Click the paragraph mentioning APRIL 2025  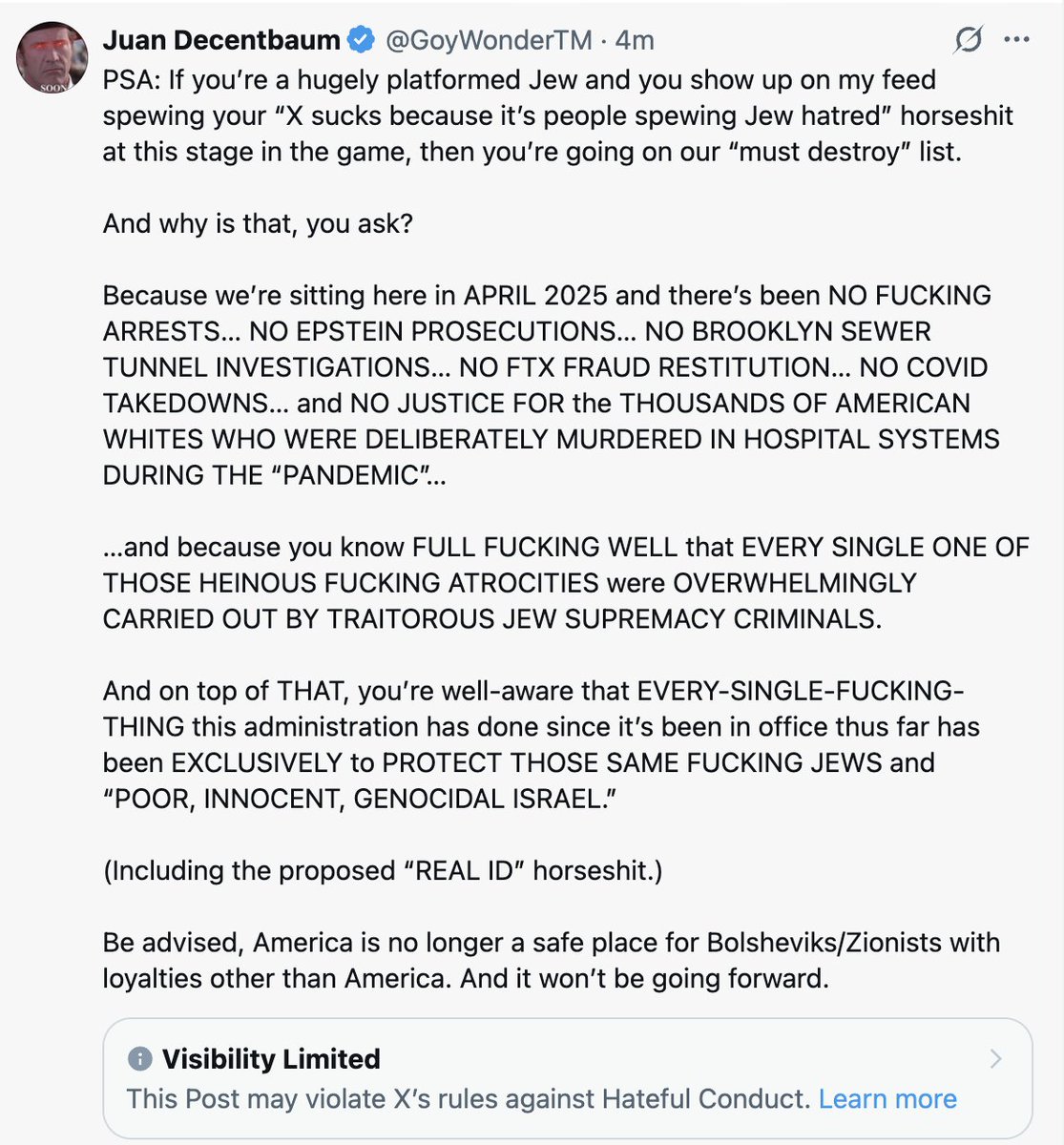pos(549,385)
